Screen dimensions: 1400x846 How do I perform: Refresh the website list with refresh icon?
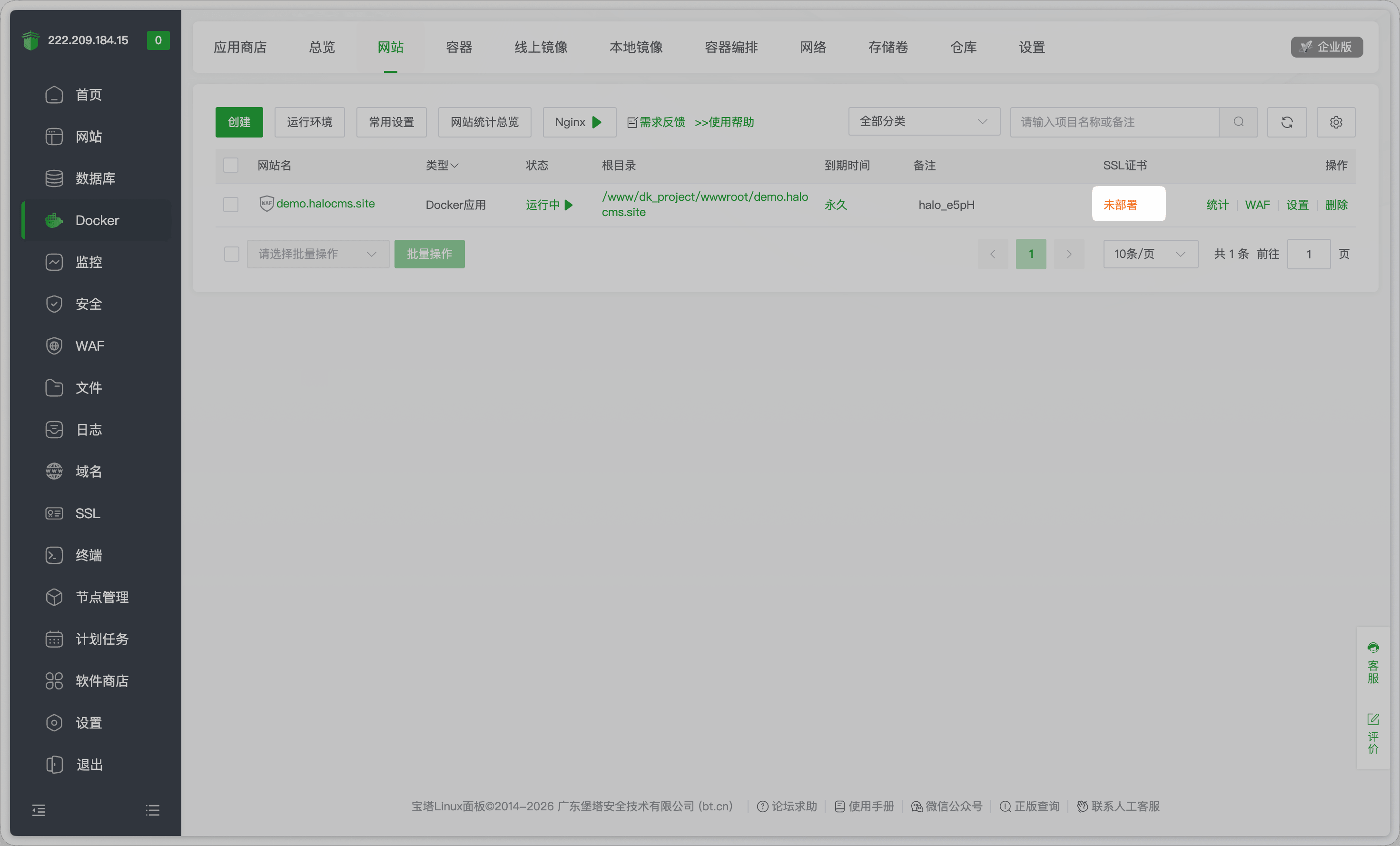point(1287,122)
